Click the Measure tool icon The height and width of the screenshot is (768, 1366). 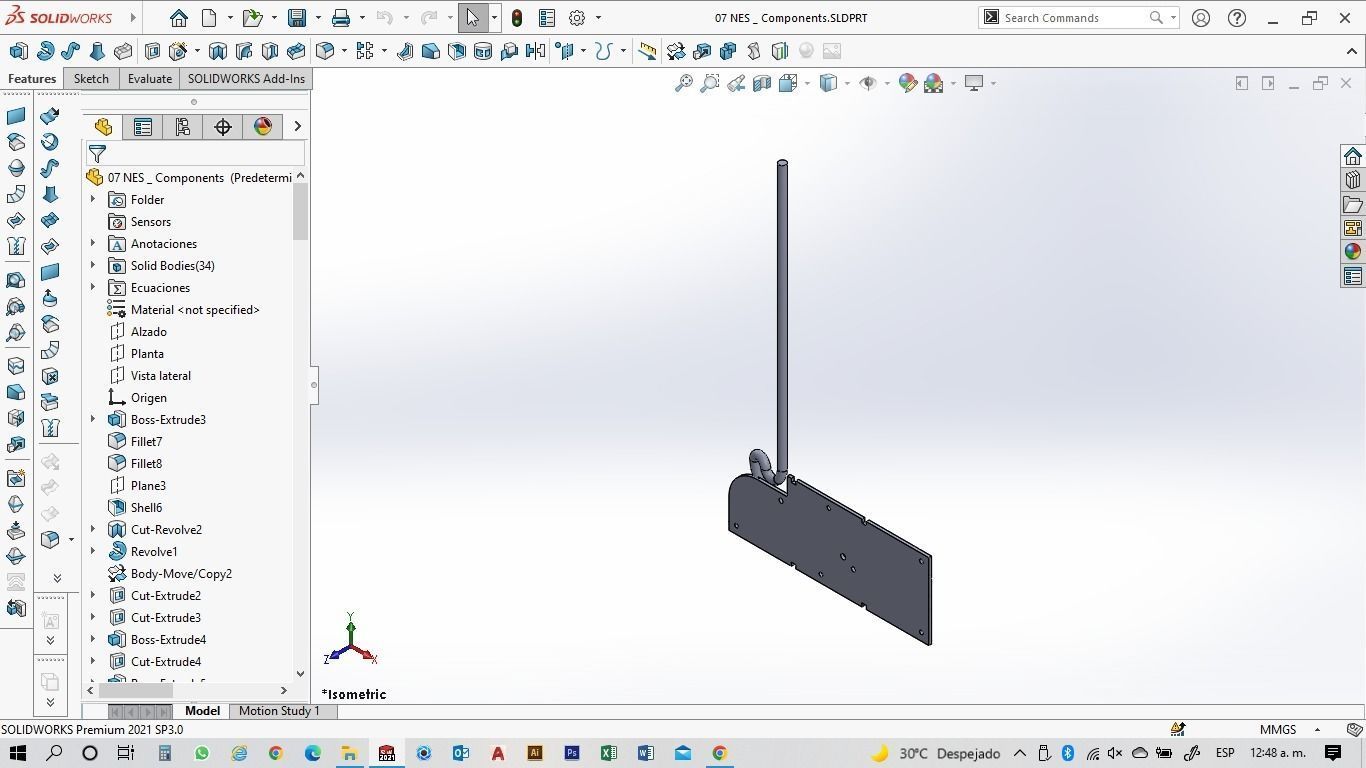(x=648, y=51)
